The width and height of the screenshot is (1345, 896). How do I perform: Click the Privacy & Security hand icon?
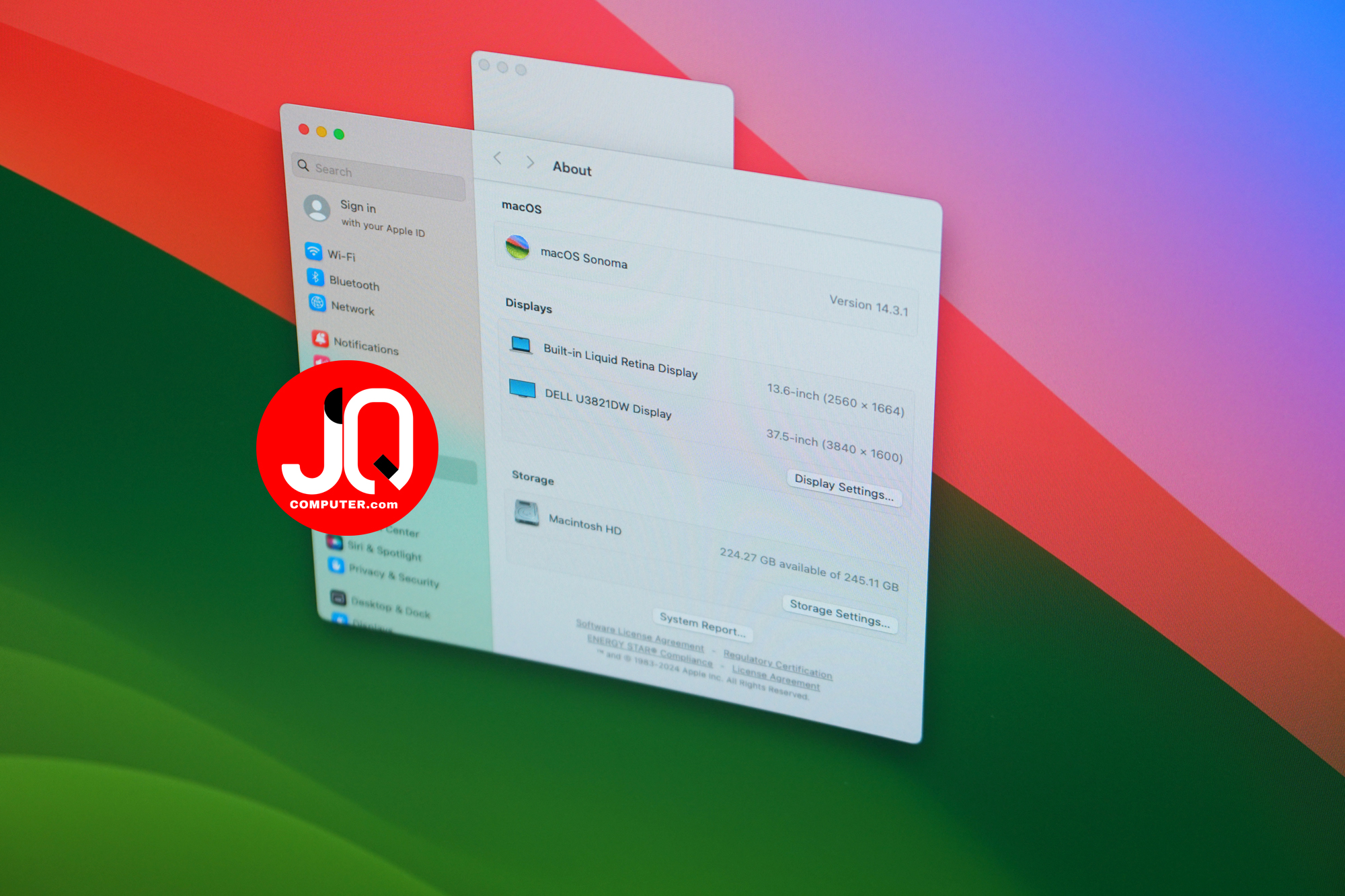coord(336,565)
